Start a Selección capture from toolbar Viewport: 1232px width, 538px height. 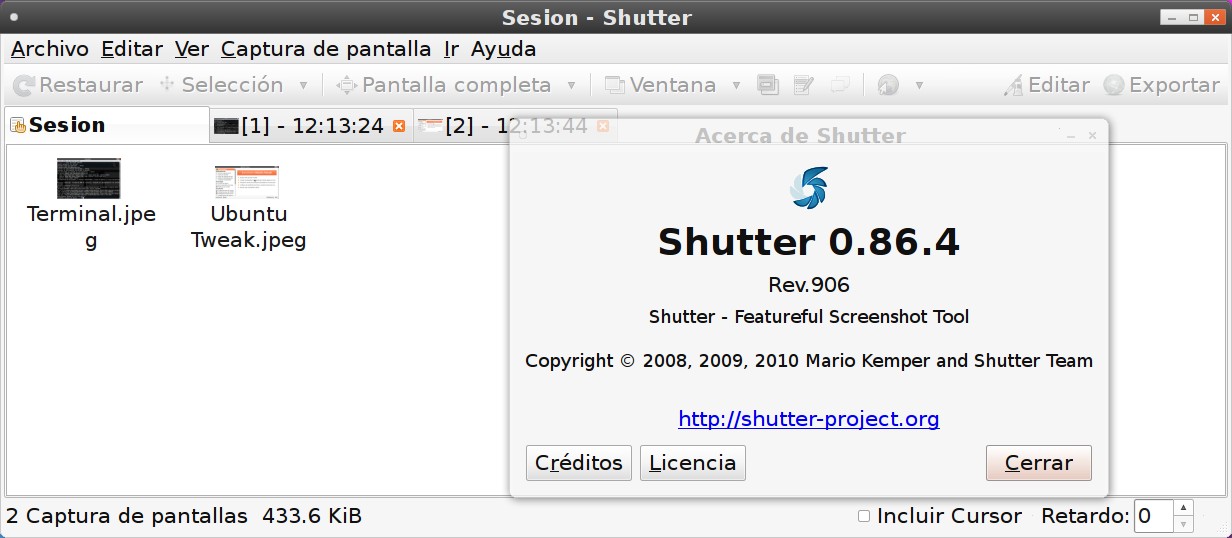coord(221,85)
